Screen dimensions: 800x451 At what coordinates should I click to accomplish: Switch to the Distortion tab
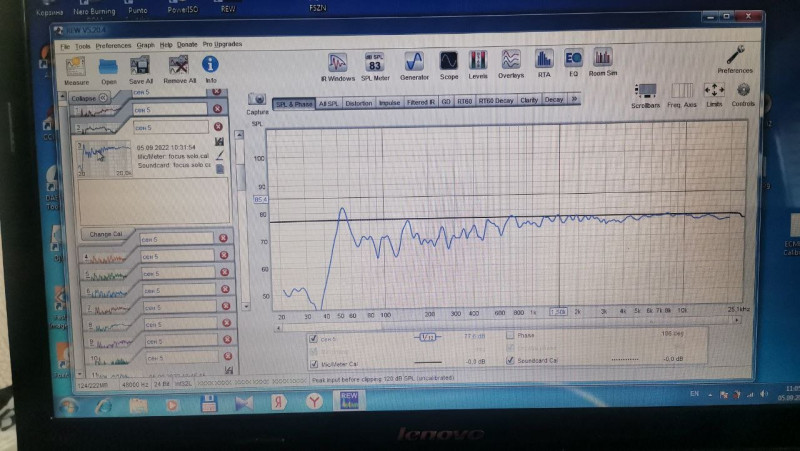click(x=358, y=103)
